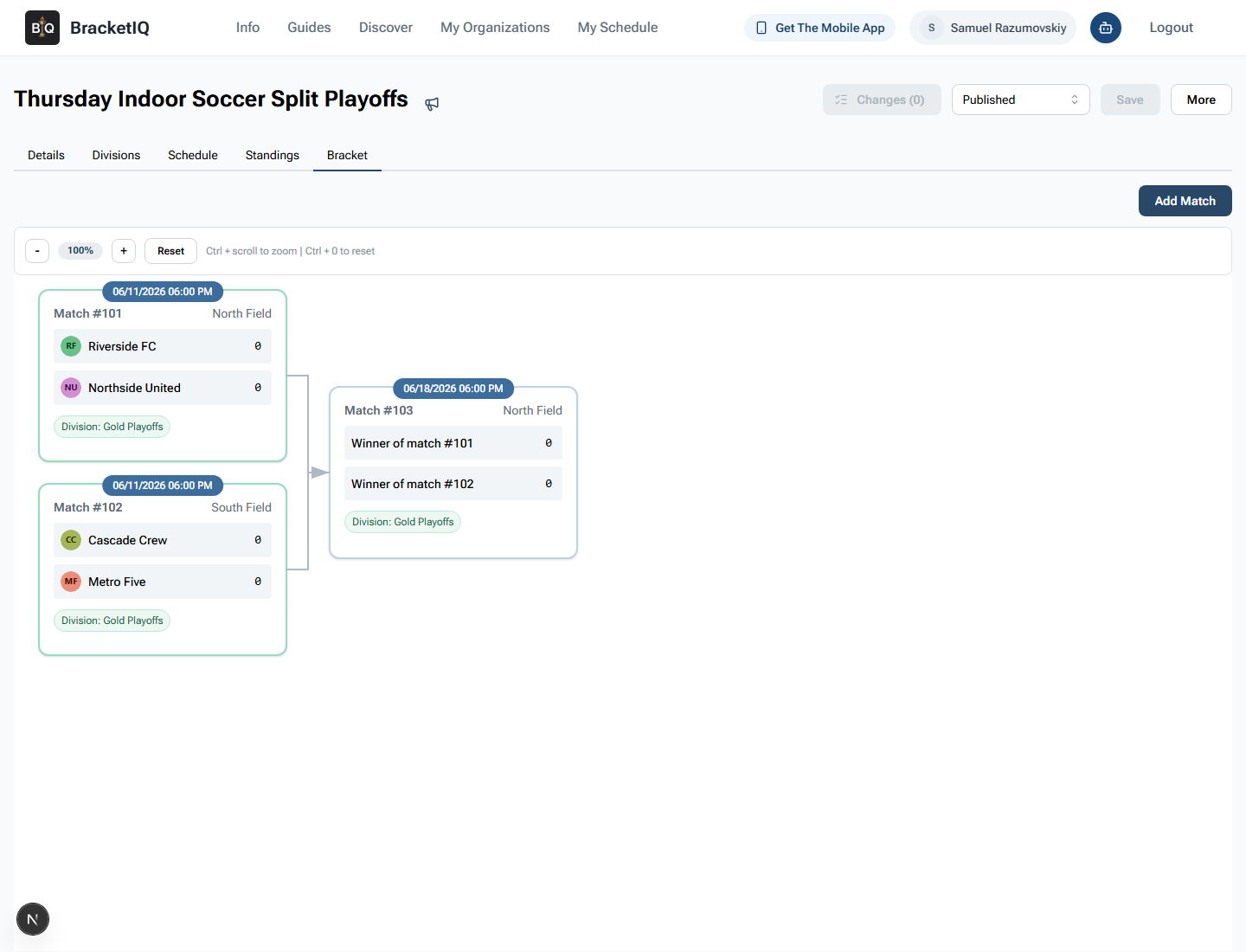Open the Schedule tab
The image size is (1246, 952).
pos(193,155)
